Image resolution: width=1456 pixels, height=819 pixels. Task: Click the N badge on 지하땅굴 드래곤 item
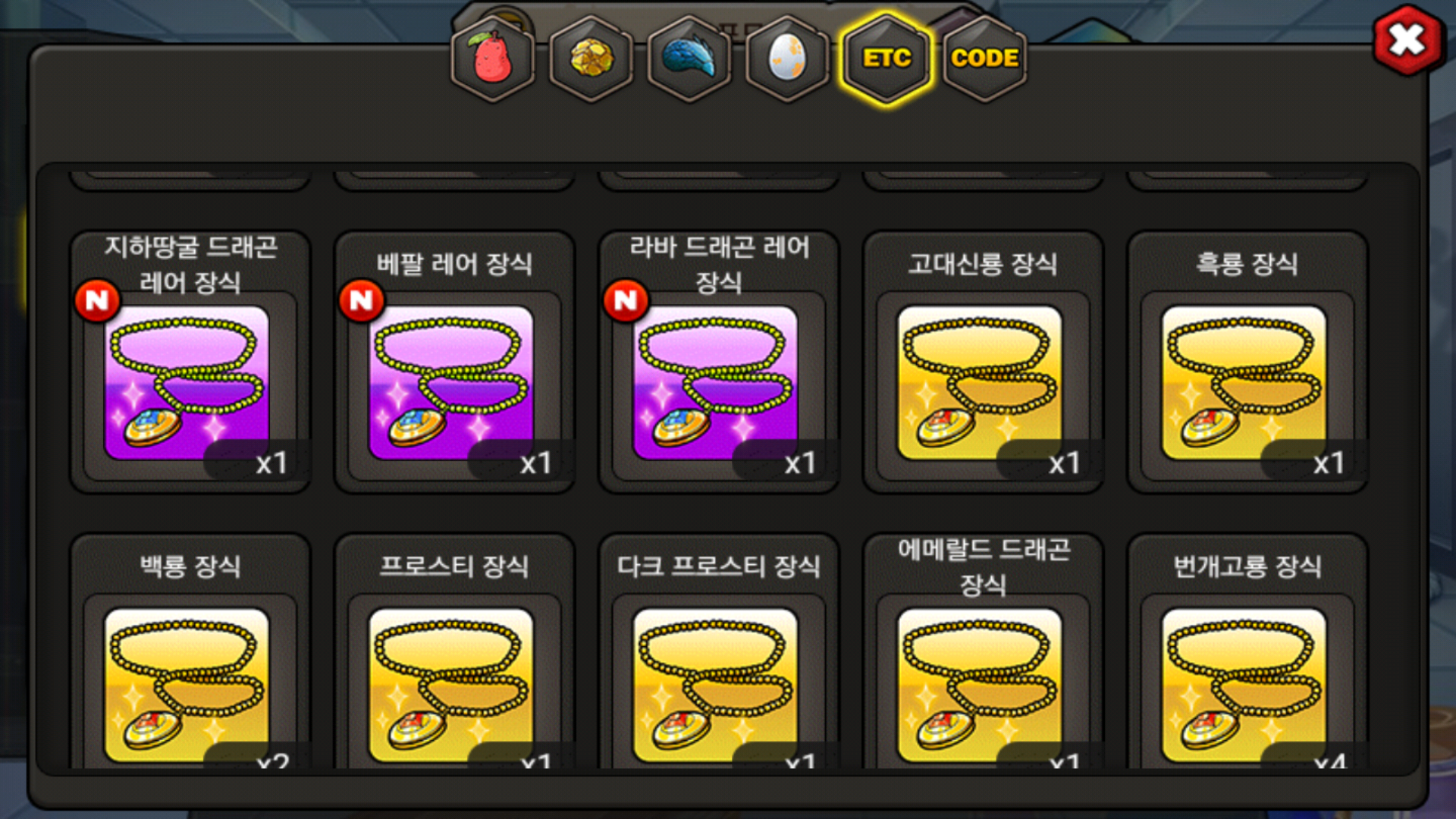[97, 300]
